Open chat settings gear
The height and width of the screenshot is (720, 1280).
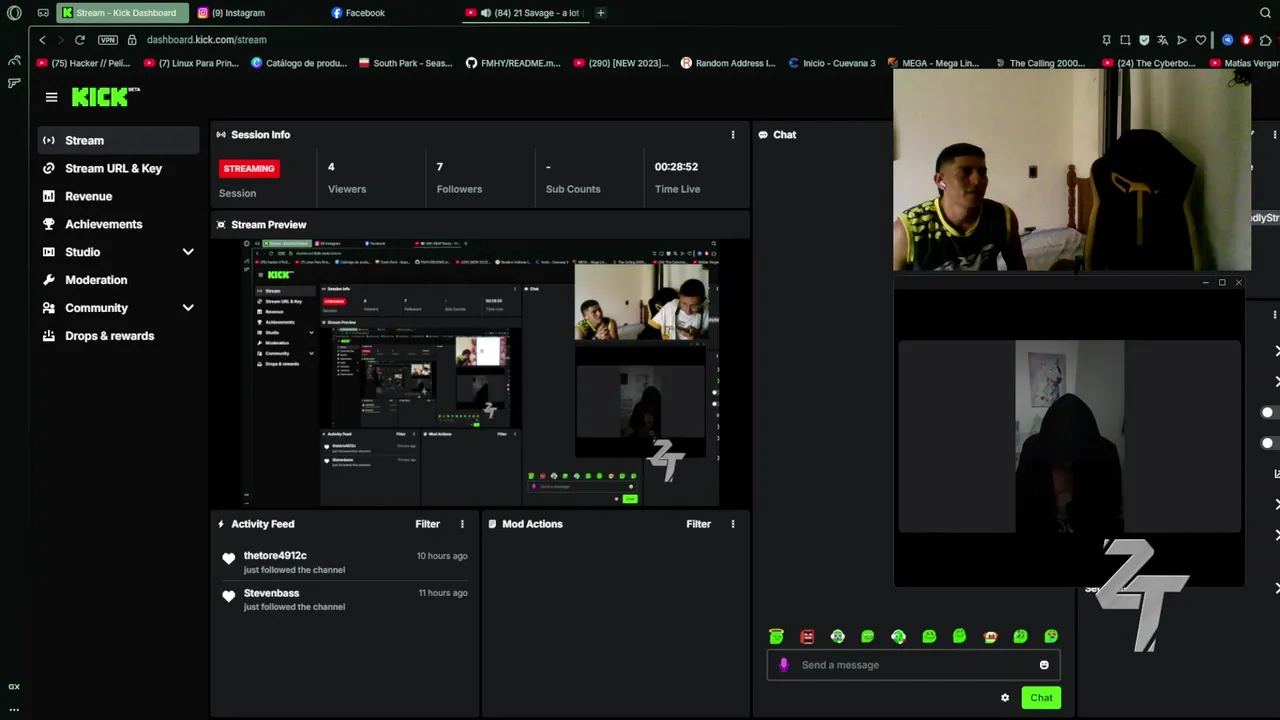point(1005,698)
